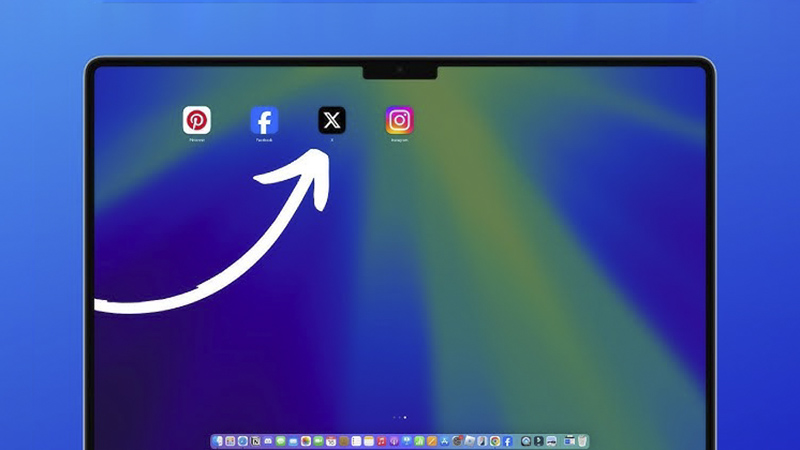Start FaceTime from the Dock

(318, 441)
